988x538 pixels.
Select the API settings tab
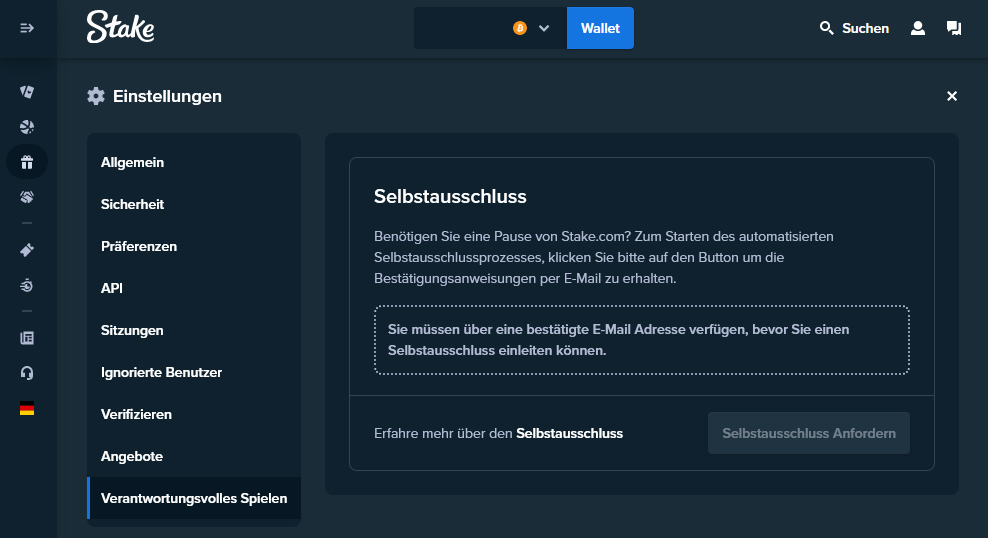(194, 289)
